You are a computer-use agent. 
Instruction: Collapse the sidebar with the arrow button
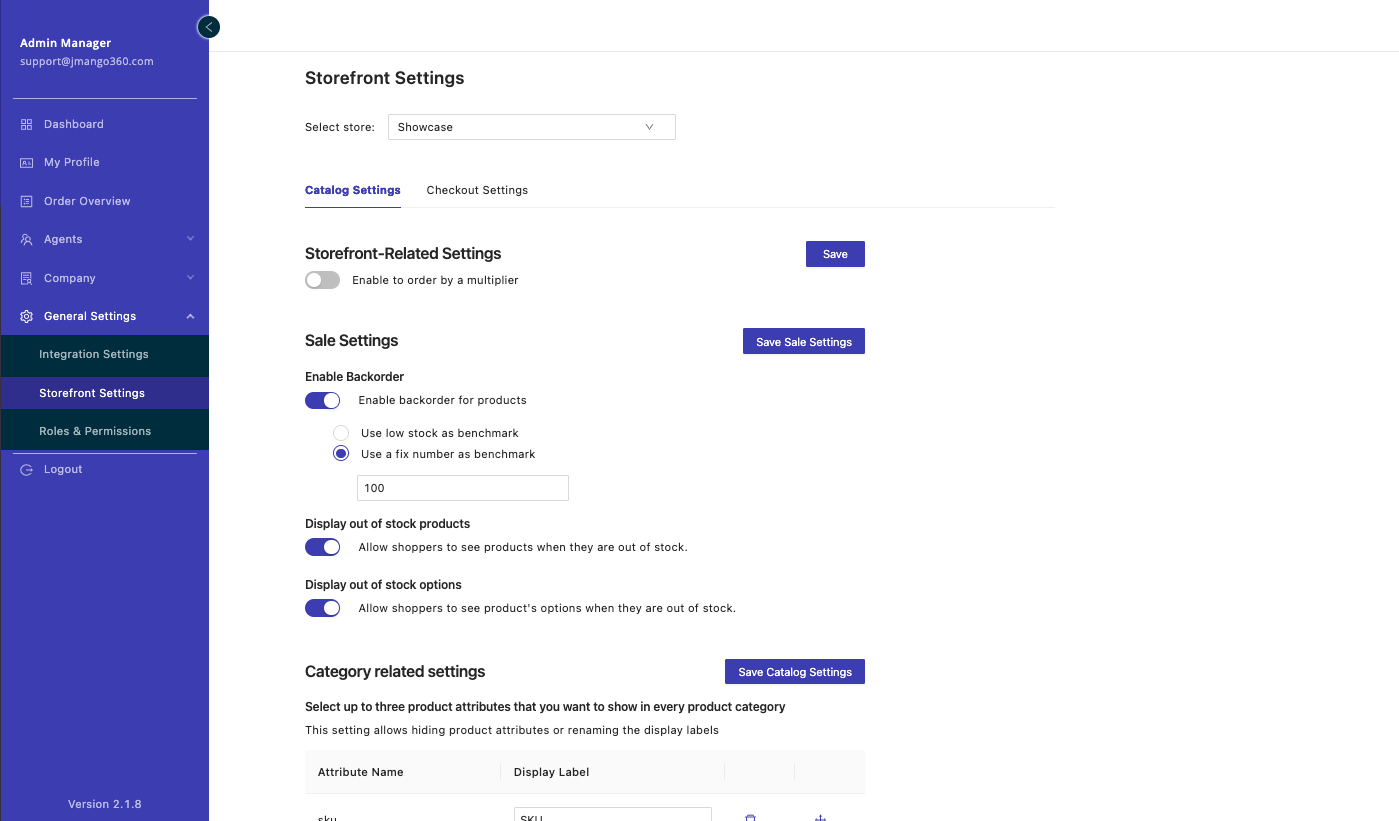pyautogui.click(x=208, y=27)
